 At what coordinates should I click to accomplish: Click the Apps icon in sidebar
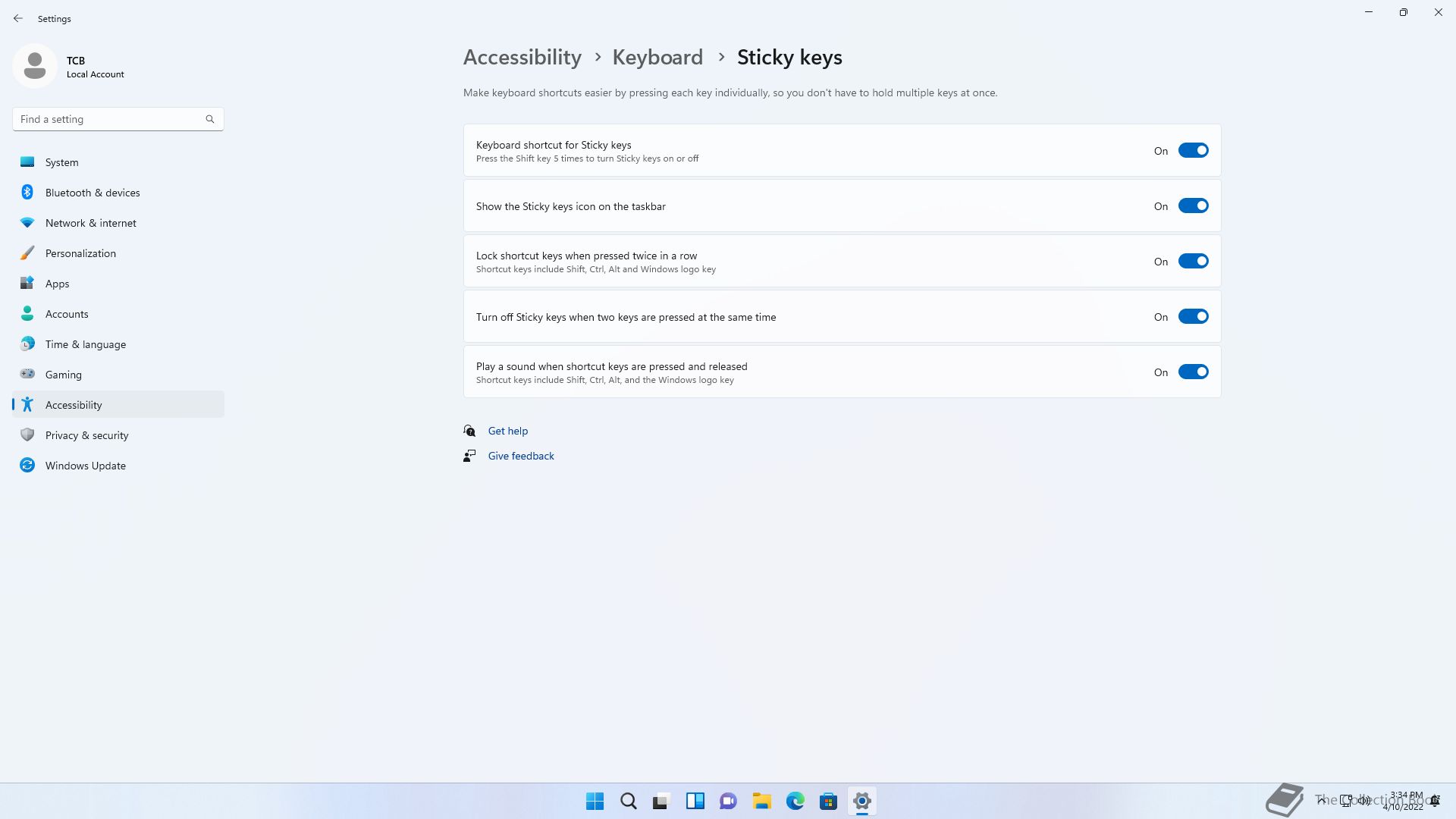pos(27,283)
